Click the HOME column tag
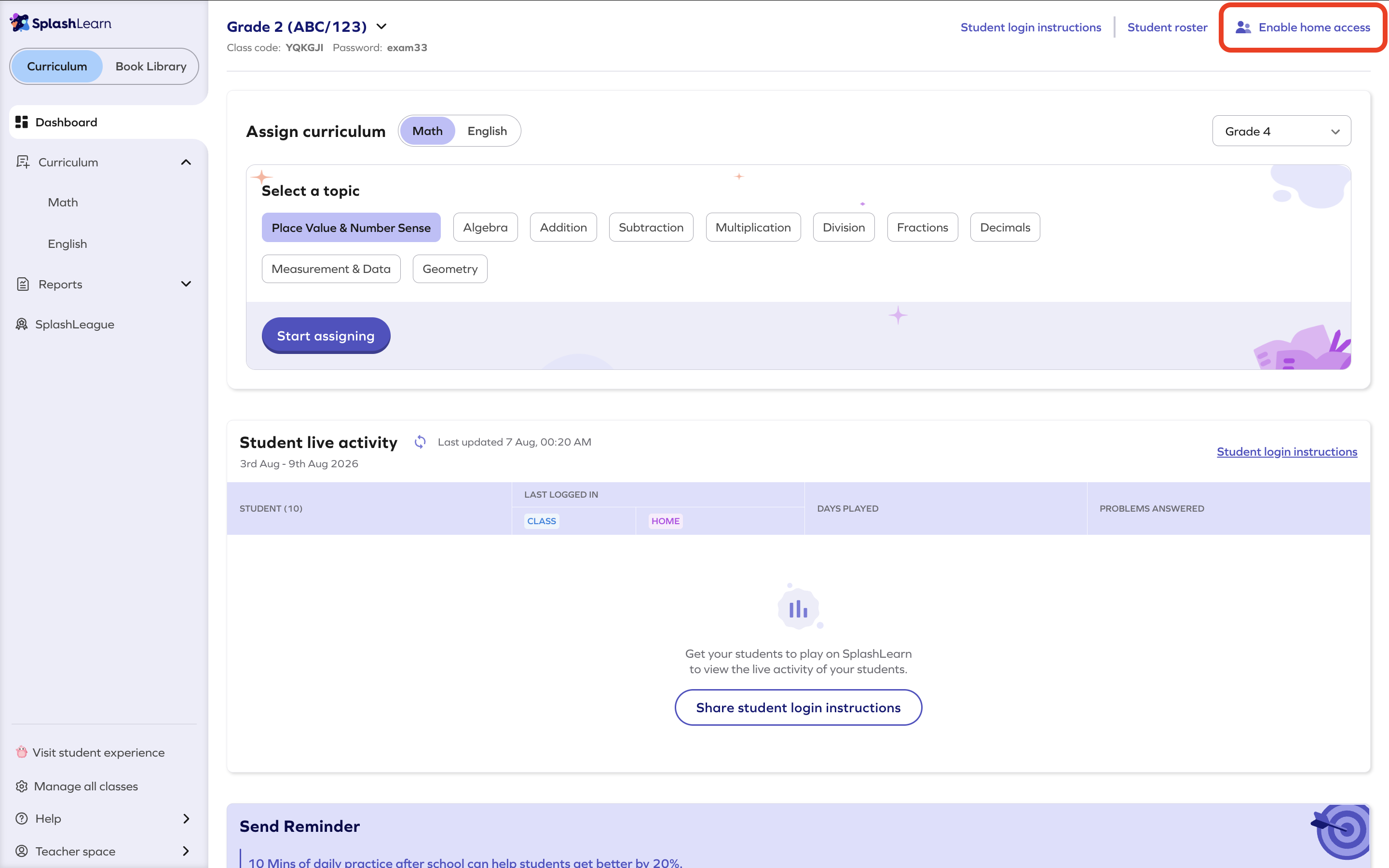 665,521
